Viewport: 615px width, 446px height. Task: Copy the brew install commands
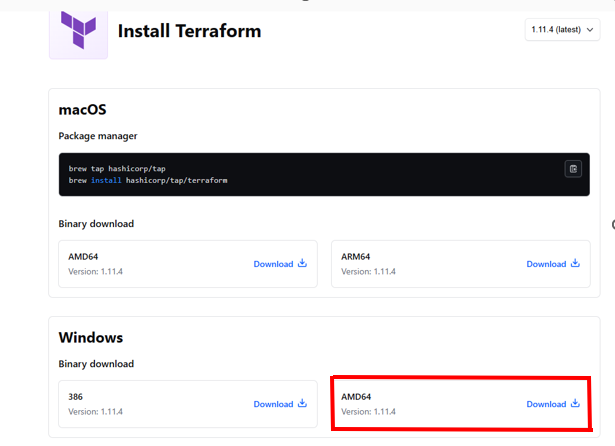point(573,169)
